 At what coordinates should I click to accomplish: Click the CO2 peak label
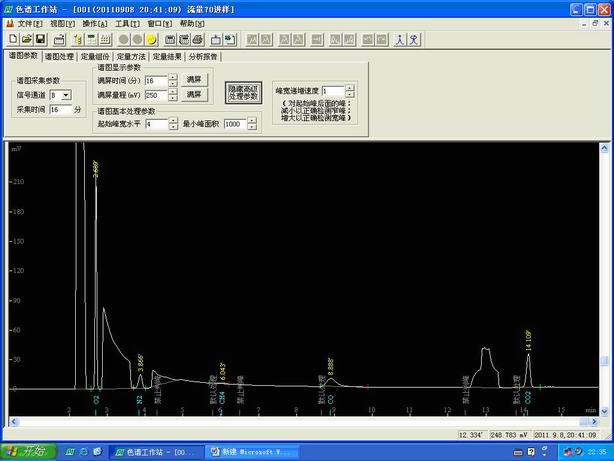click(528, 398)
